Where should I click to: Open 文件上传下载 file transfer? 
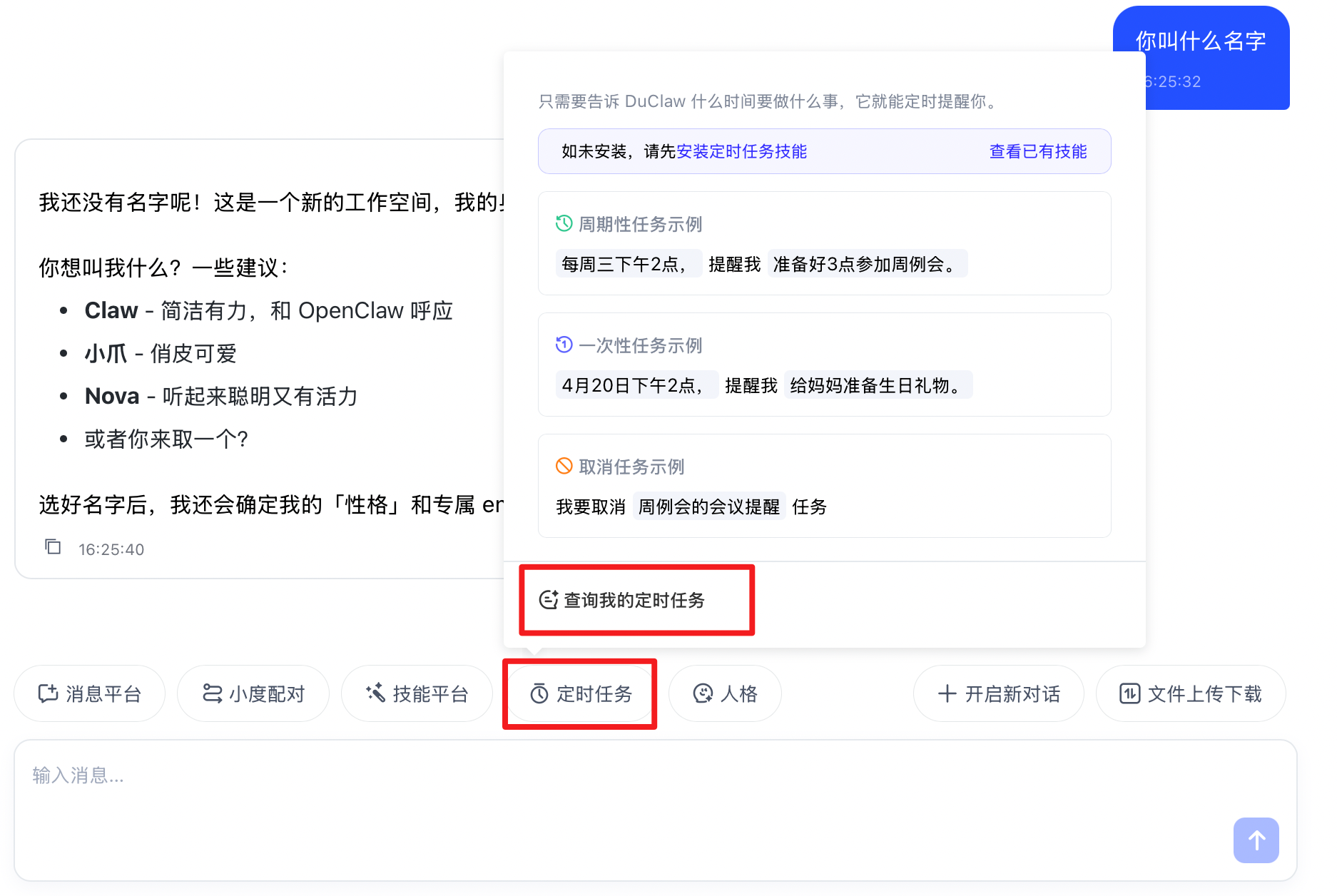[1191, 694]
